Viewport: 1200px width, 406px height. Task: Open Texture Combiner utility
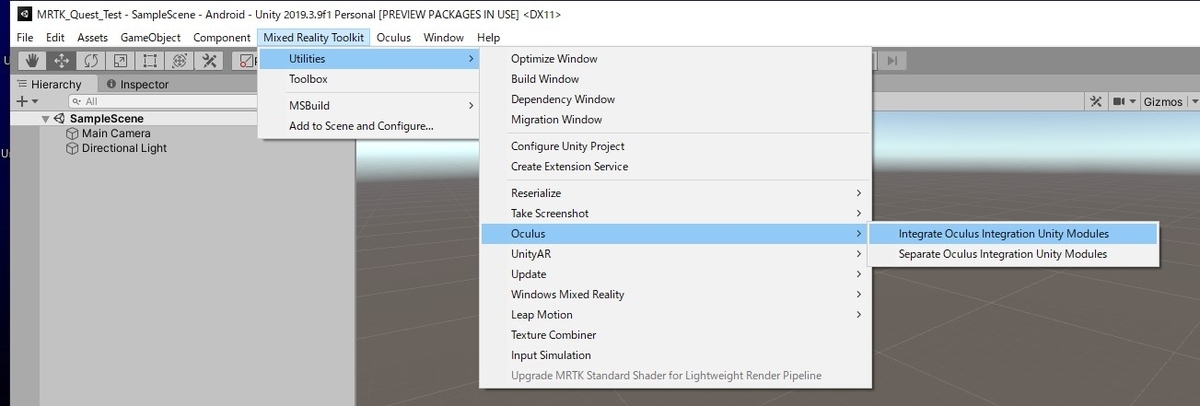click(676, 335)
